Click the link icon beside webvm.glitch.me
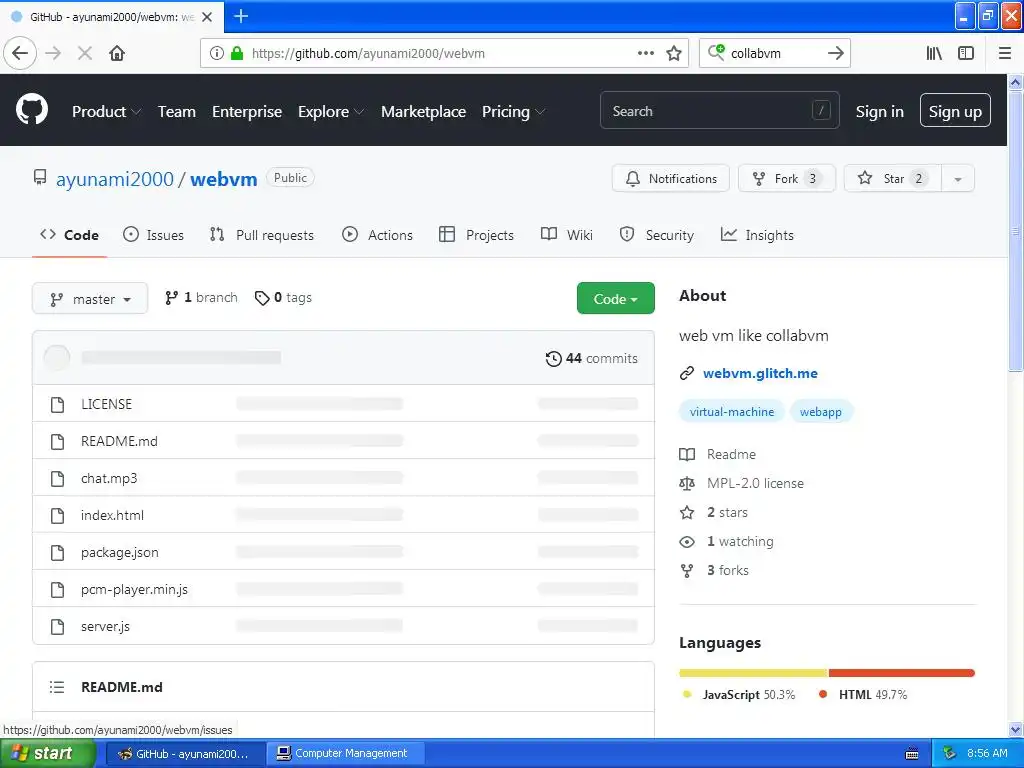Viewport: 1024px width, 768px height. point(686,374)
